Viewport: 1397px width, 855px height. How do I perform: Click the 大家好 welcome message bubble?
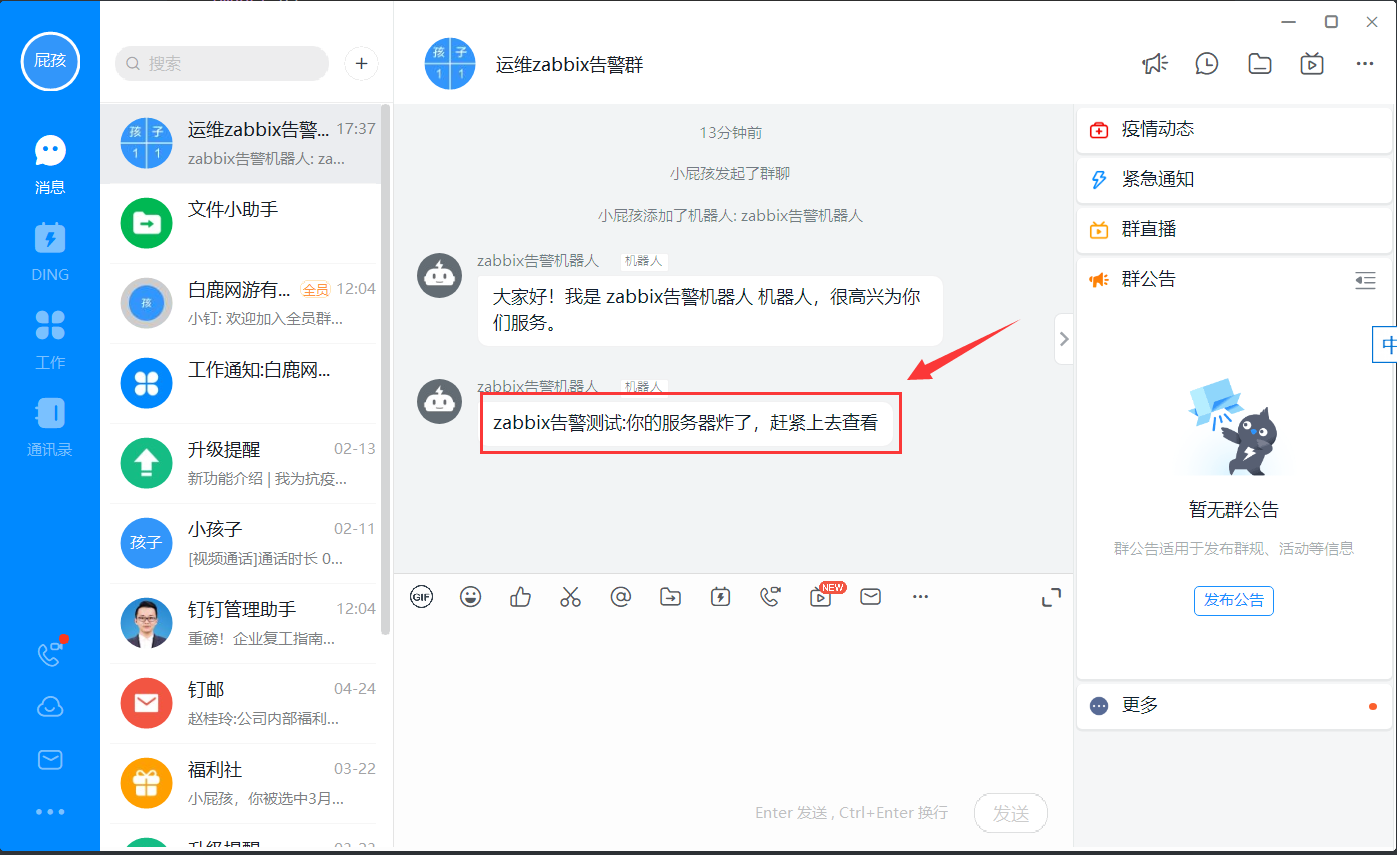710,311
